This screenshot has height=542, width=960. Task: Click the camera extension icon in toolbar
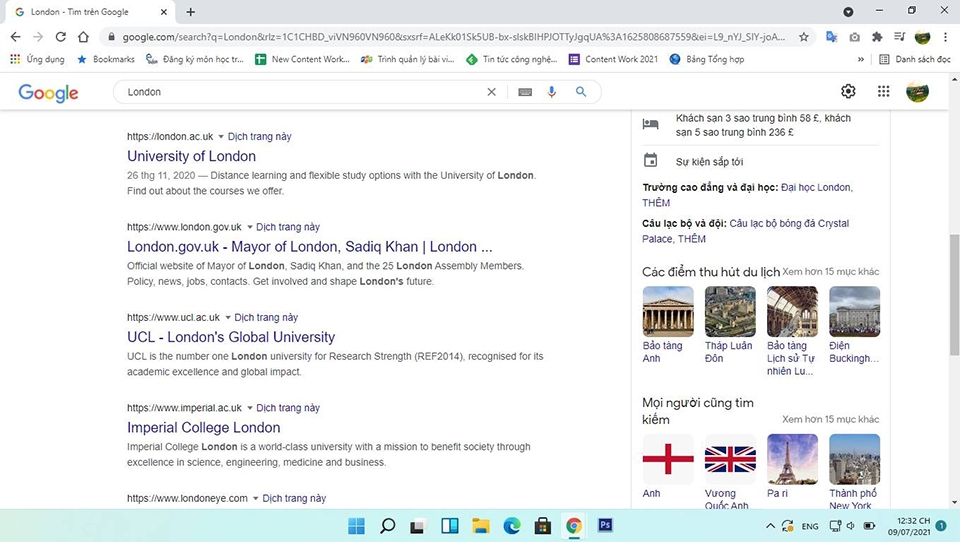[x=854, y=37]
